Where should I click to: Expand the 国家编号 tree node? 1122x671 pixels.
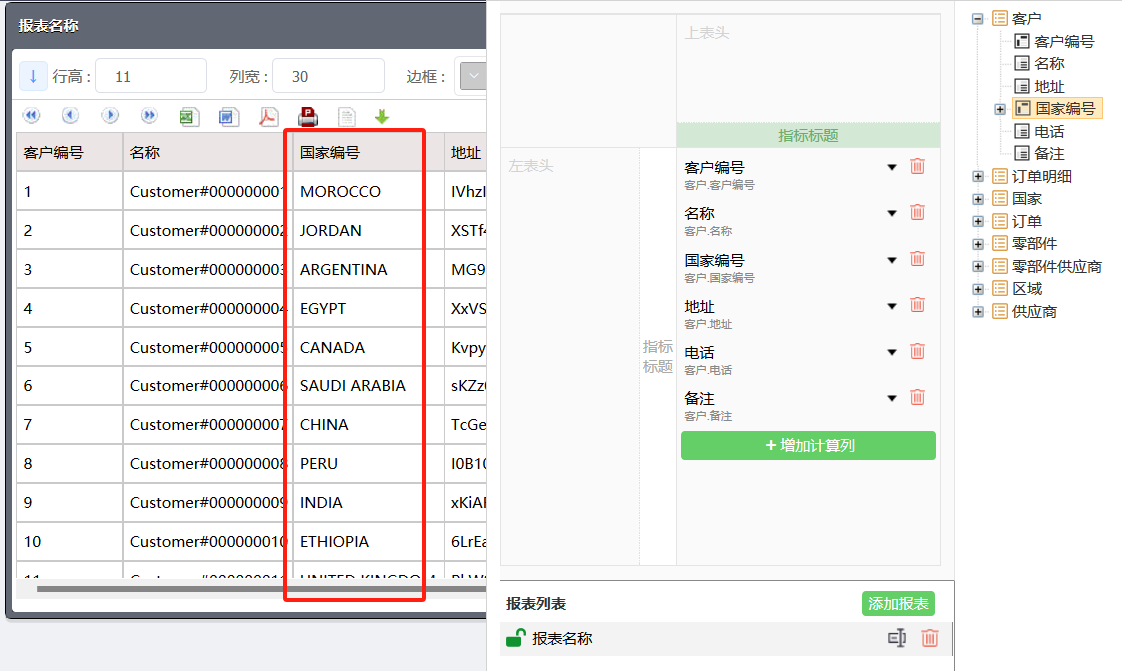click(1000, 109)
